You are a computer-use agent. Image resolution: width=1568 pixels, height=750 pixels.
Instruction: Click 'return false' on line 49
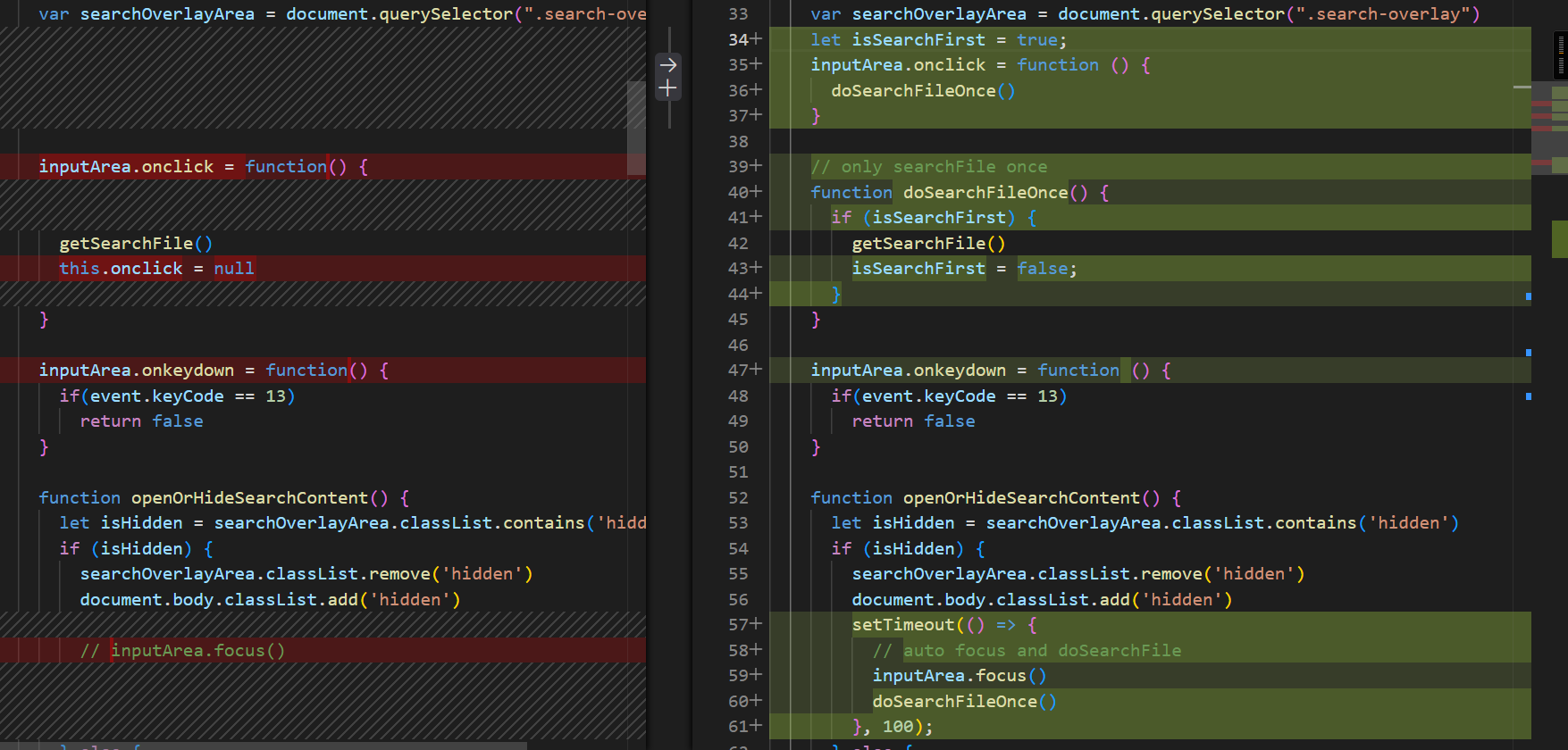[913, 421]
